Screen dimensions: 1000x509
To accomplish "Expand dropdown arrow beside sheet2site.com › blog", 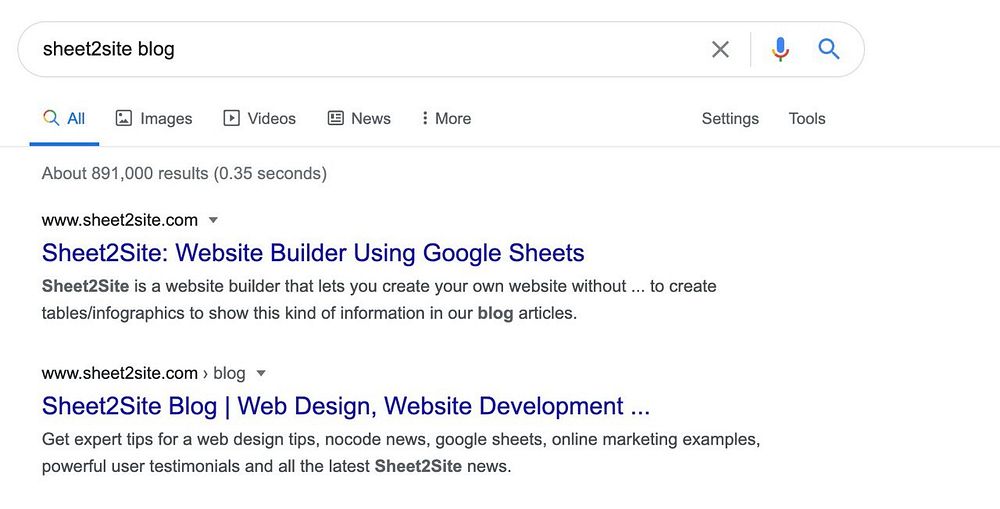I will [261, 373].
